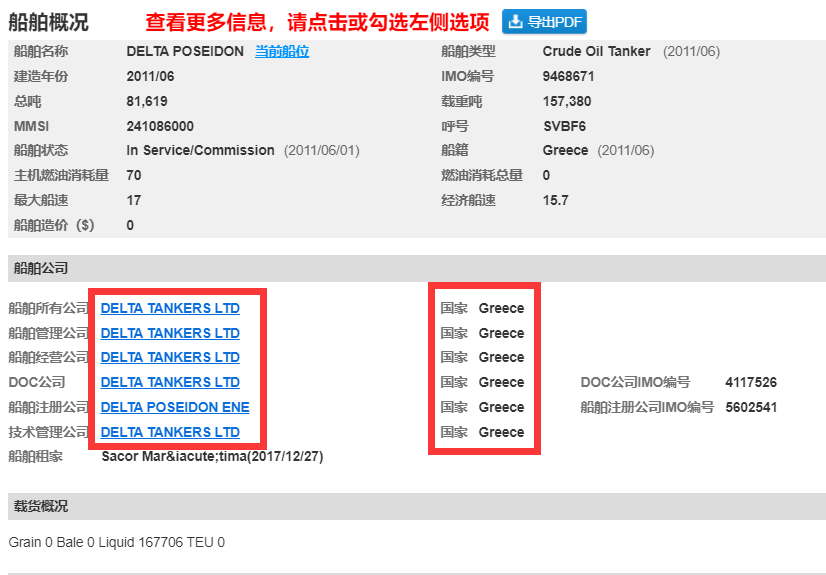Select the call sign SVBF6
This screenshot has height=575, width=826.
pyautogui.click(x=564, y=126)
